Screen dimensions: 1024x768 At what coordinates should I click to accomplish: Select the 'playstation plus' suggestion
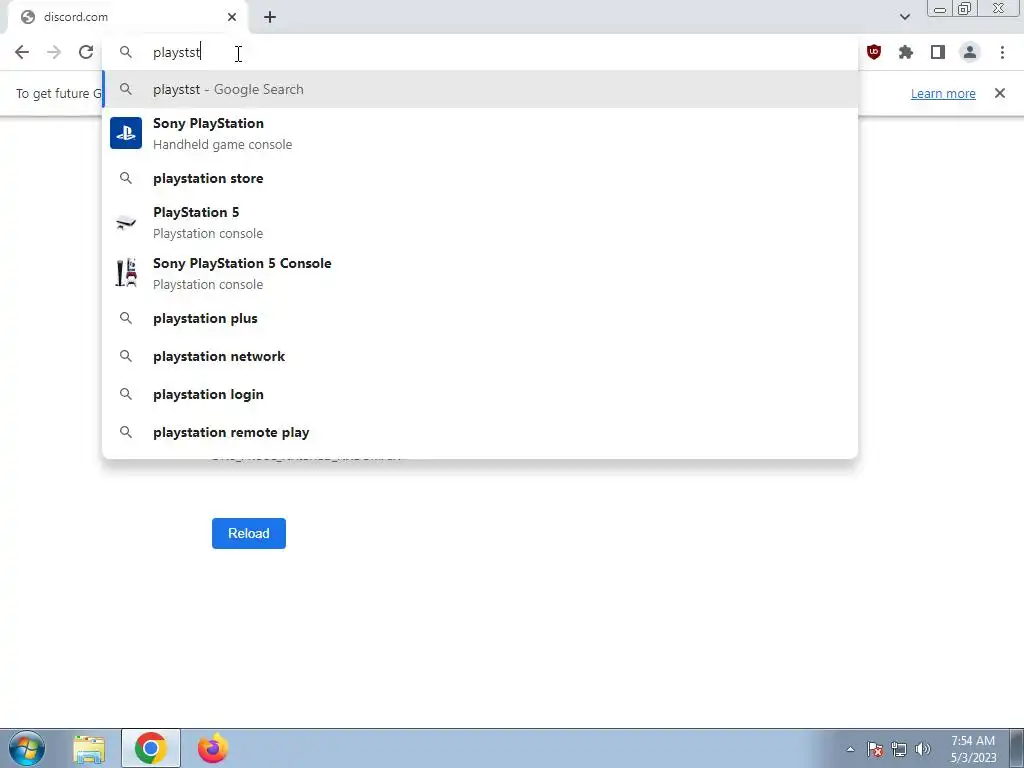pyautogui.click(x=480, y=319)
